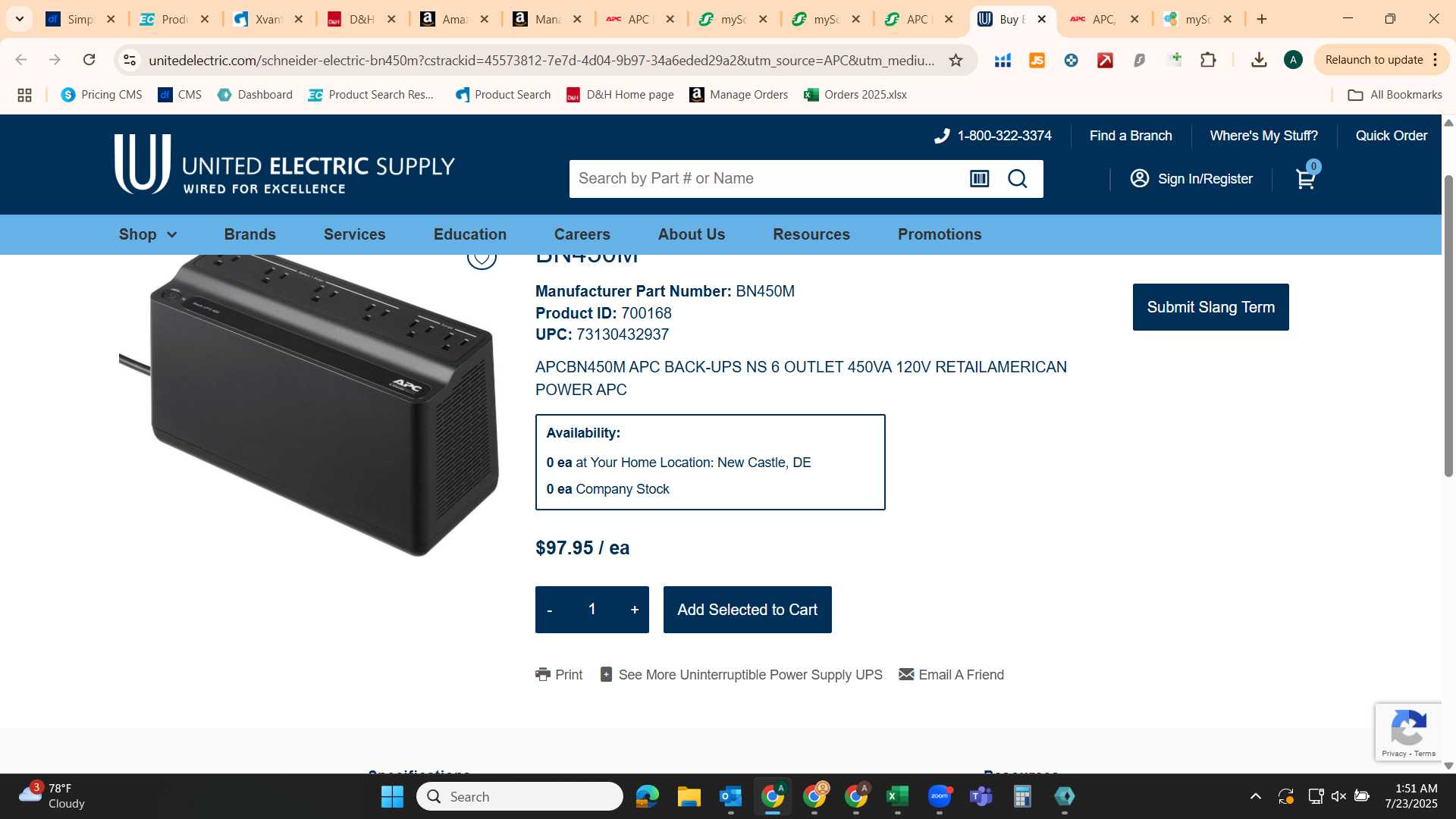Bookmark this page with star icon
1456x819 pixels.
[955, 60]
